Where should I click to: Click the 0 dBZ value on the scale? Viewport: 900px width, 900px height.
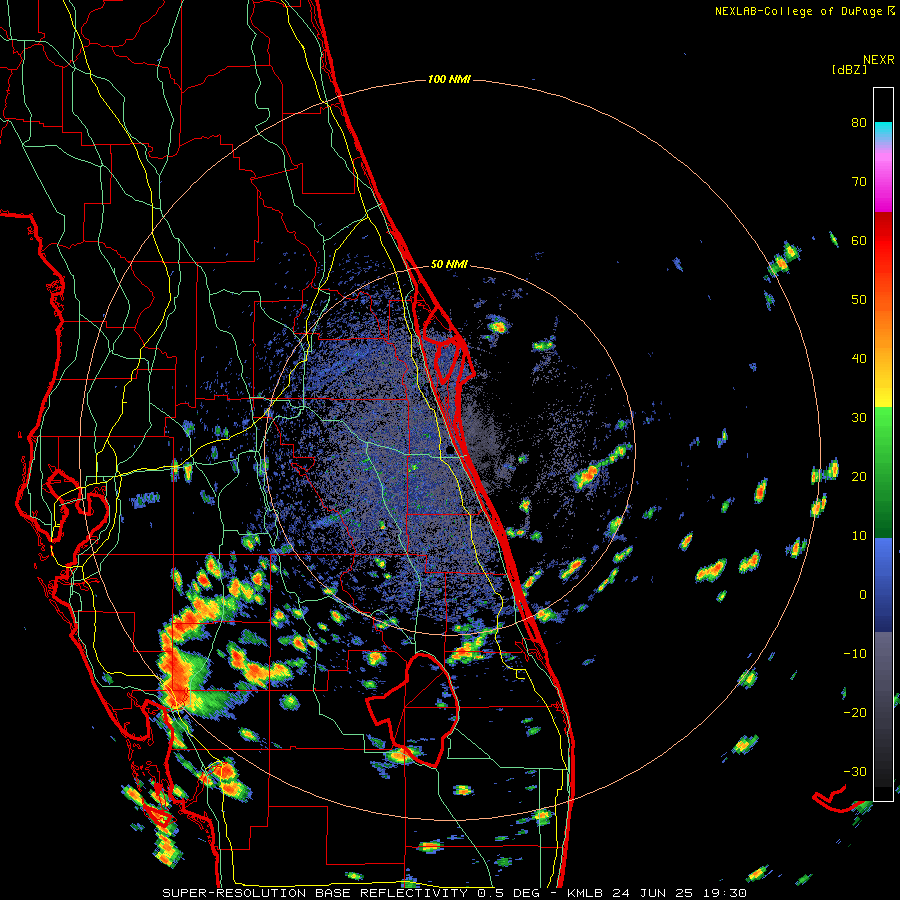[x=863, y=595]
